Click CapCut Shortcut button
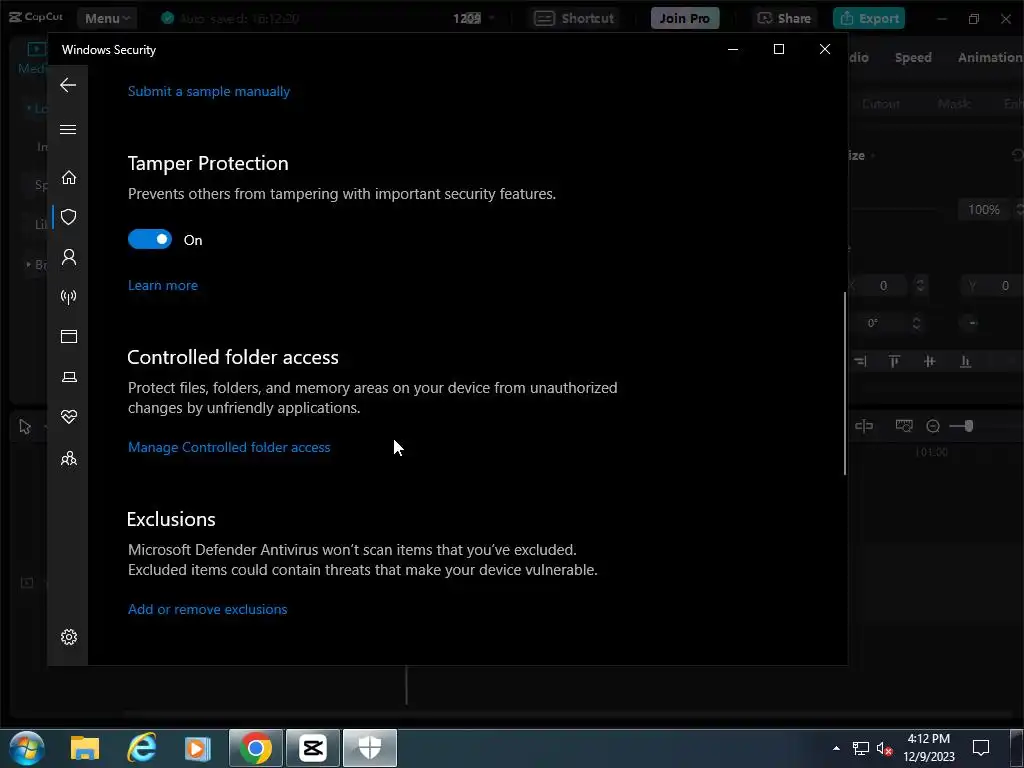 pos(574,18)
